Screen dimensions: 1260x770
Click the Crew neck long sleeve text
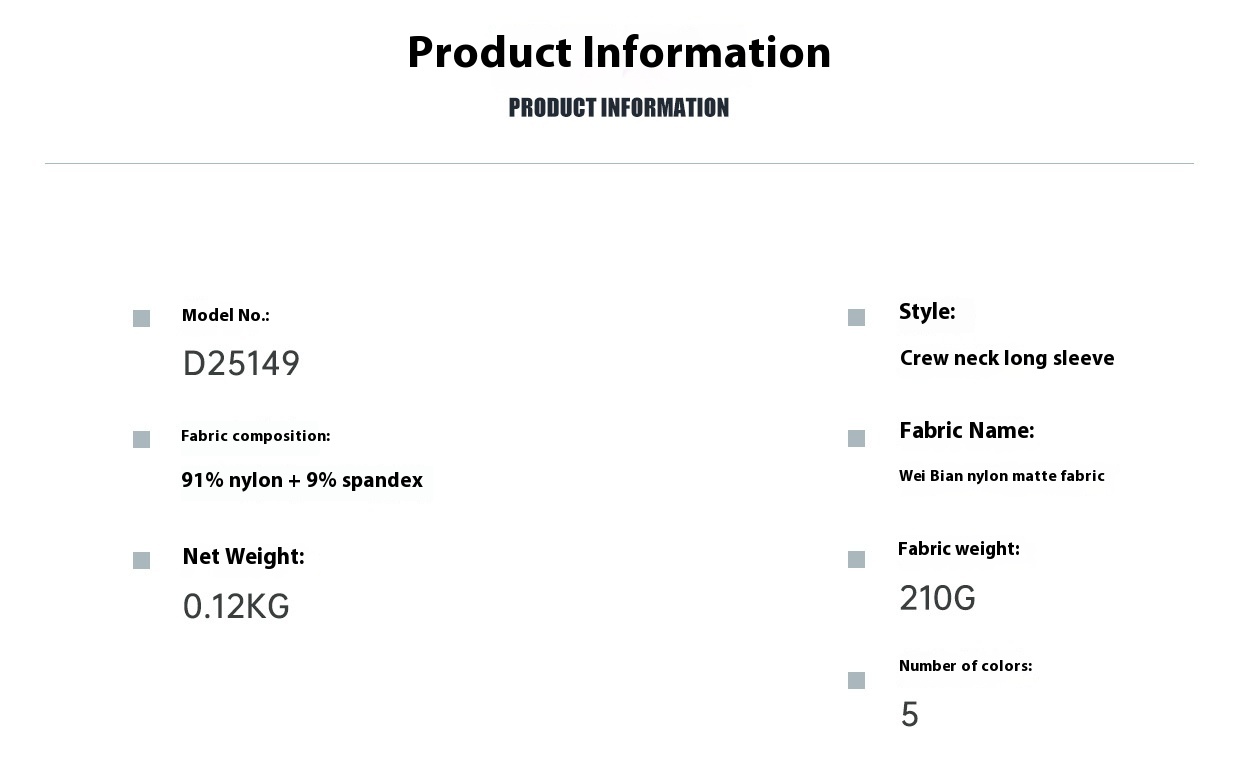[x=1007, y=359]
